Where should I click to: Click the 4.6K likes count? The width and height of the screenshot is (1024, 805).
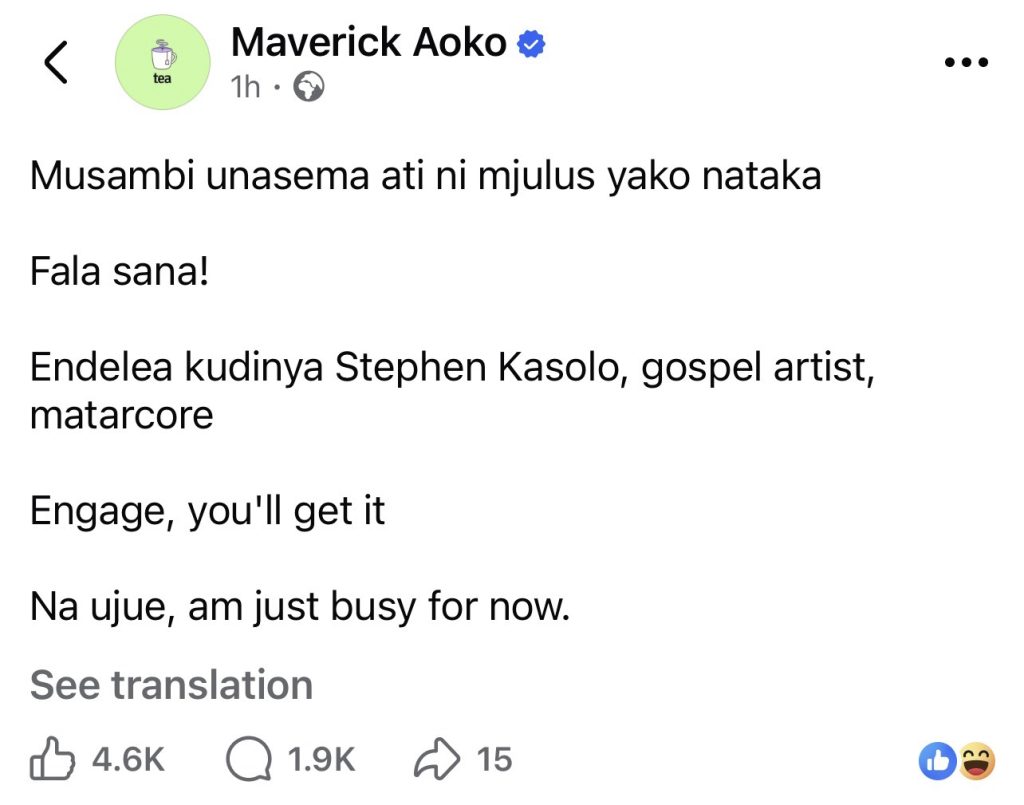128,760
